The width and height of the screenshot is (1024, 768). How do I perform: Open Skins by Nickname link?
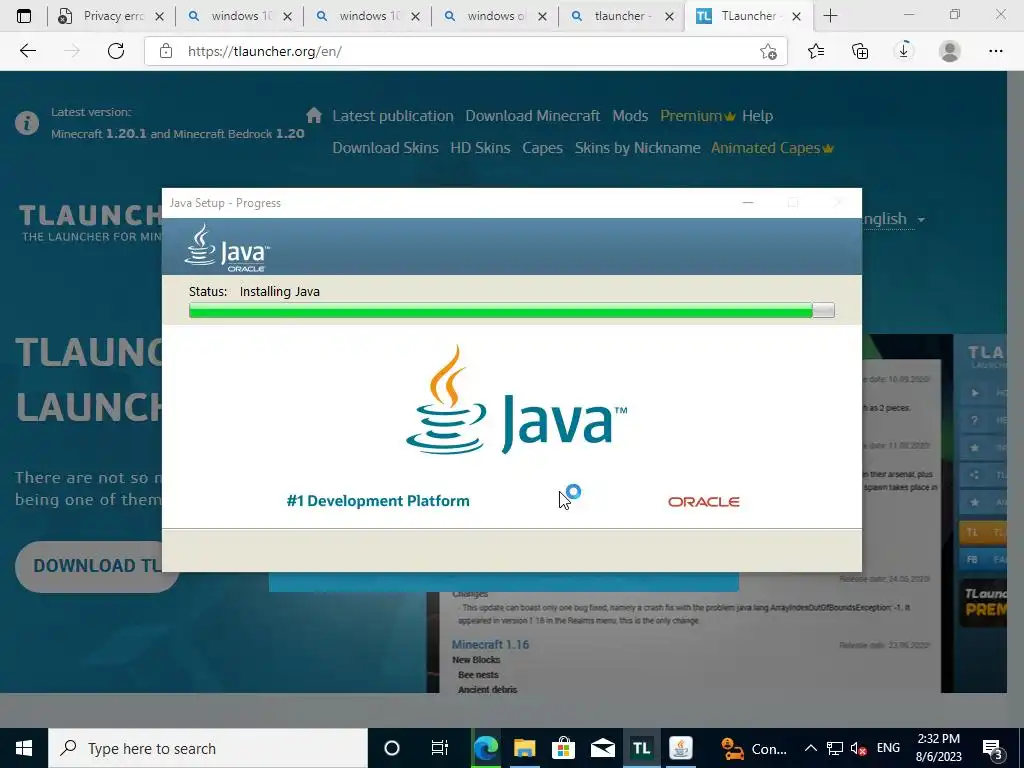point(637,148)
